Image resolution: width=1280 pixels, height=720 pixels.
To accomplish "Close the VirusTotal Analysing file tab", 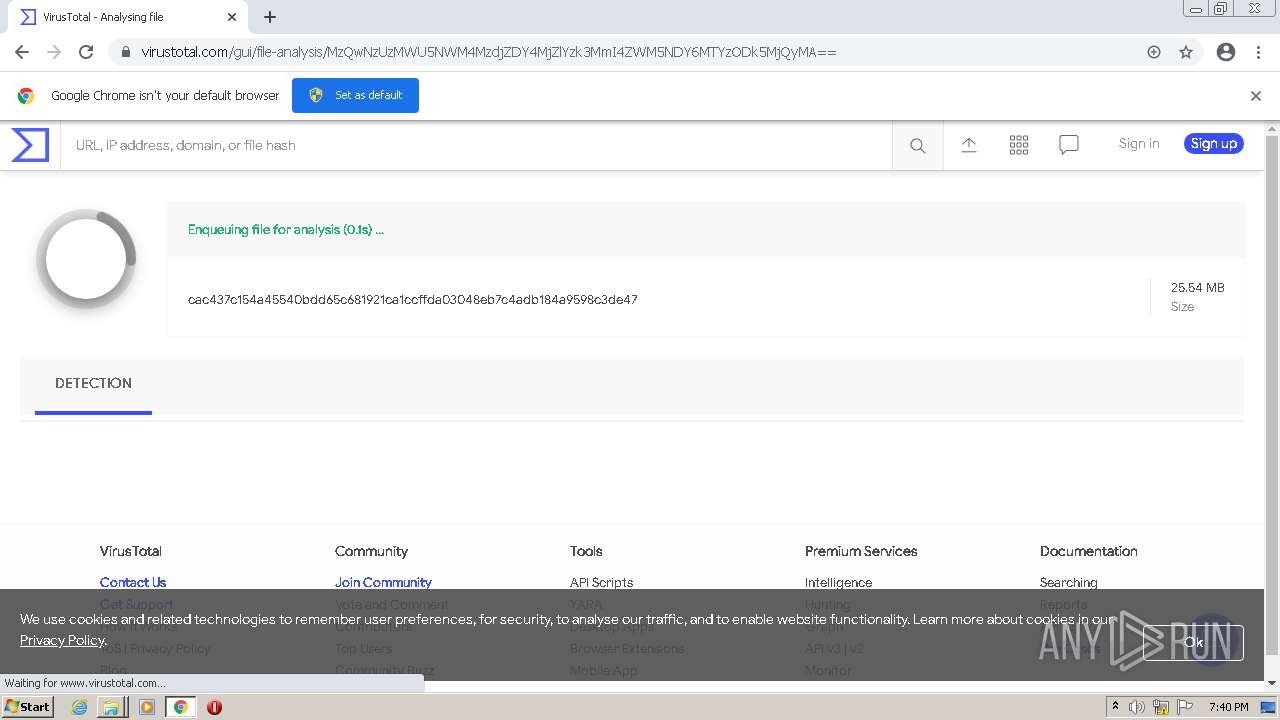I will pyautogui.click(x=232, y=17).
